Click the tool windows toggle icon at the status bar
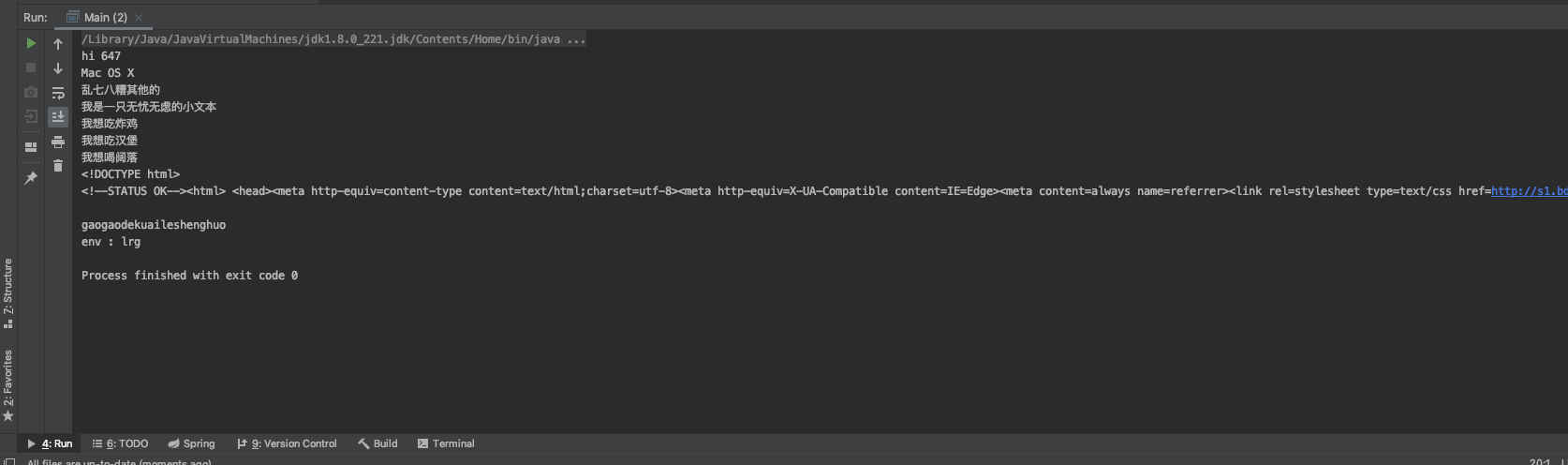The width and height of the screenshot is (1568, 465). click(x=9, y=460)
